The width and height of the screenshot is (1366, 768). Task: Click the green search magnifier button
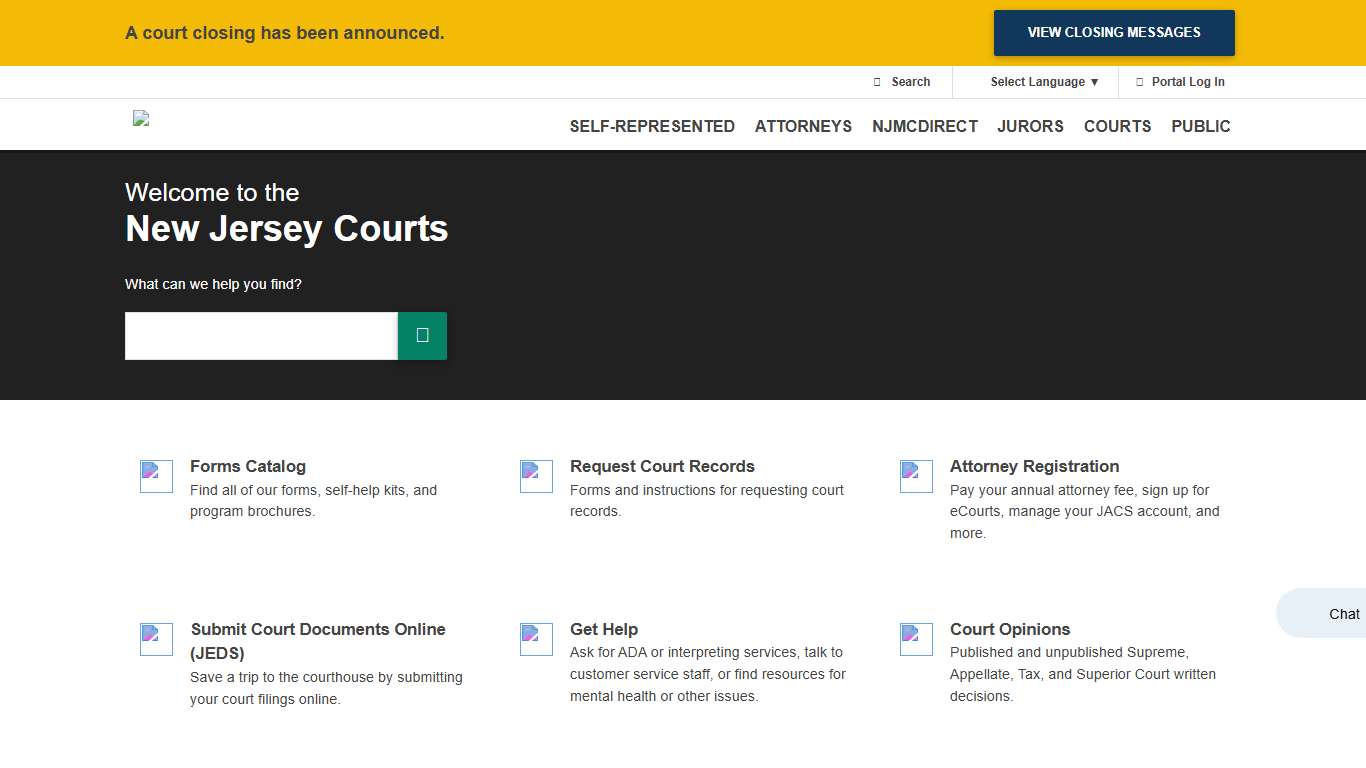(421, 335)
